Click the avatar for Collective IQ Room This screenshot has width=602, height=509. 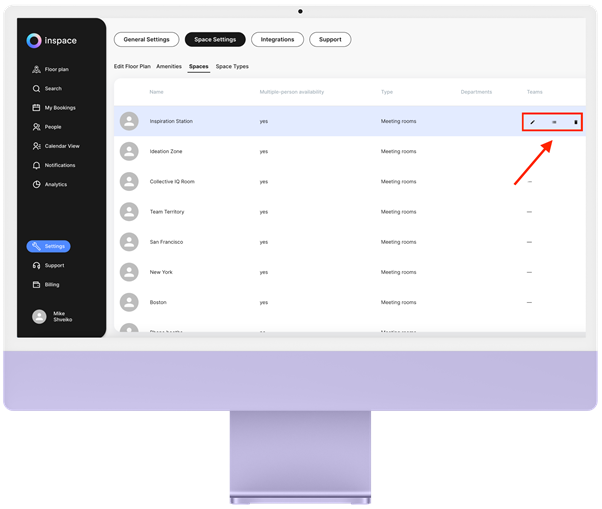coord(129,182)
